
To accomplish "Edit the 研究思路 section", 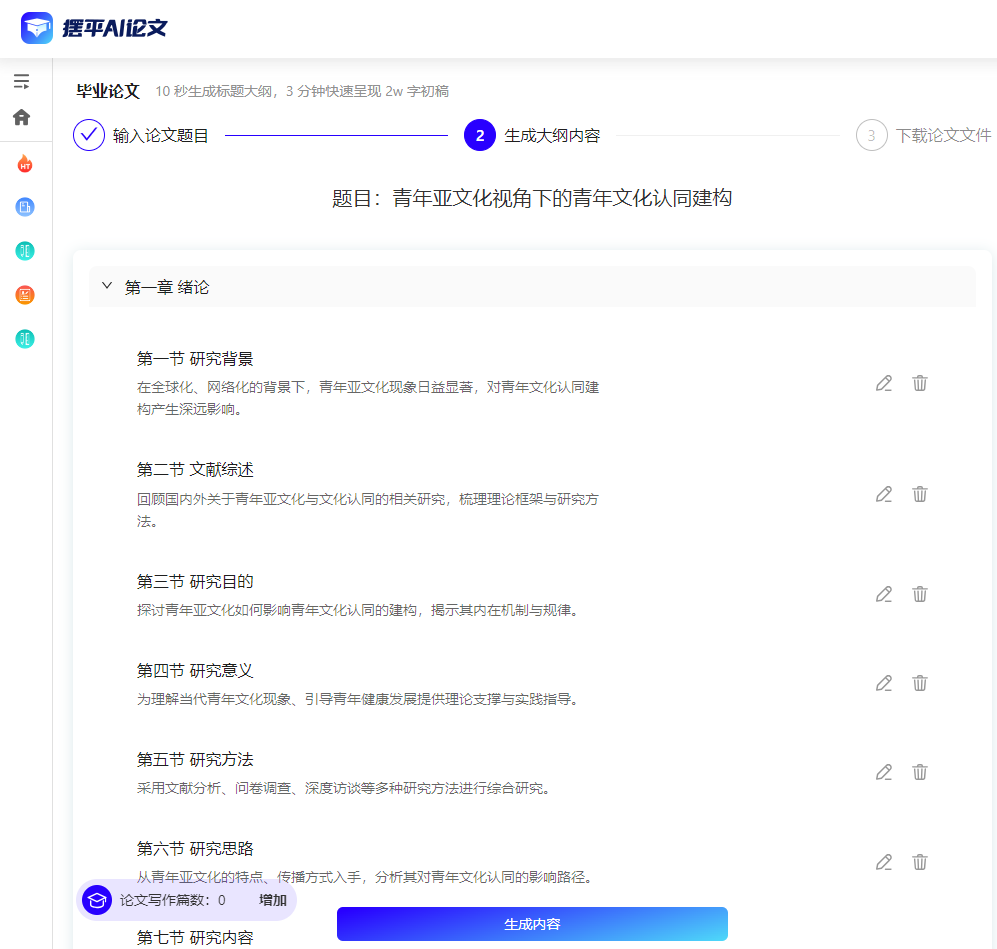I will [883, 861].
